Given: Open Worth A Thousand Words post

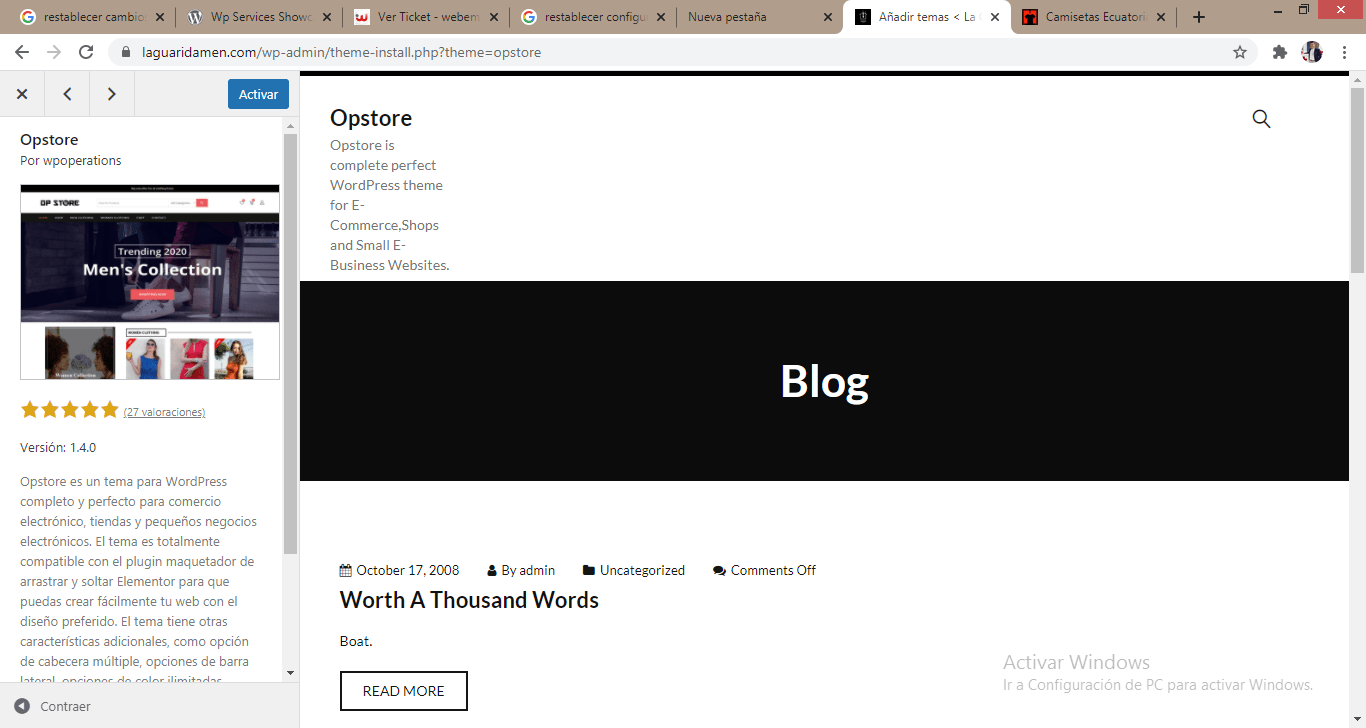Looking at the screenshot, I should (469, 600).
